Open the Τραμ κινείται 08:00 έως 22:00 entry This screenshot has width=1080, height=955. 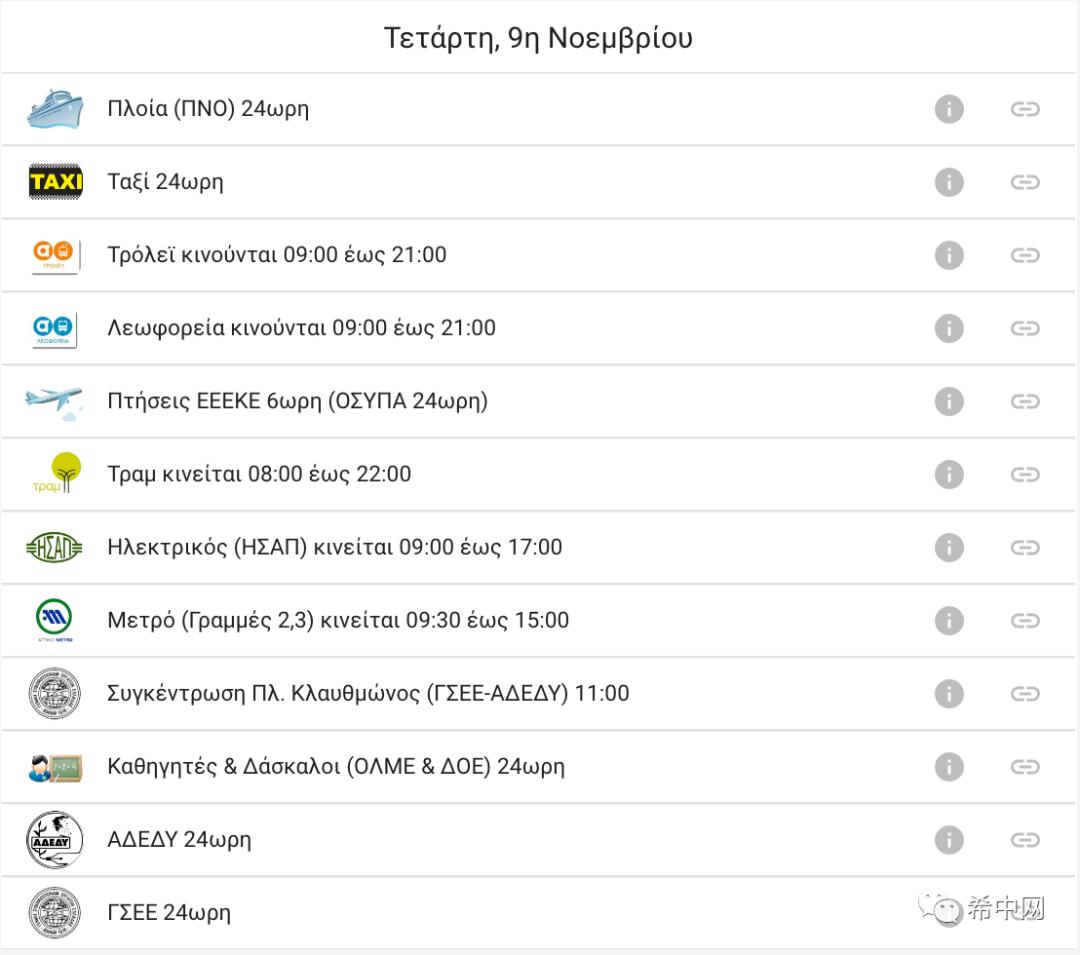point(537,474)
